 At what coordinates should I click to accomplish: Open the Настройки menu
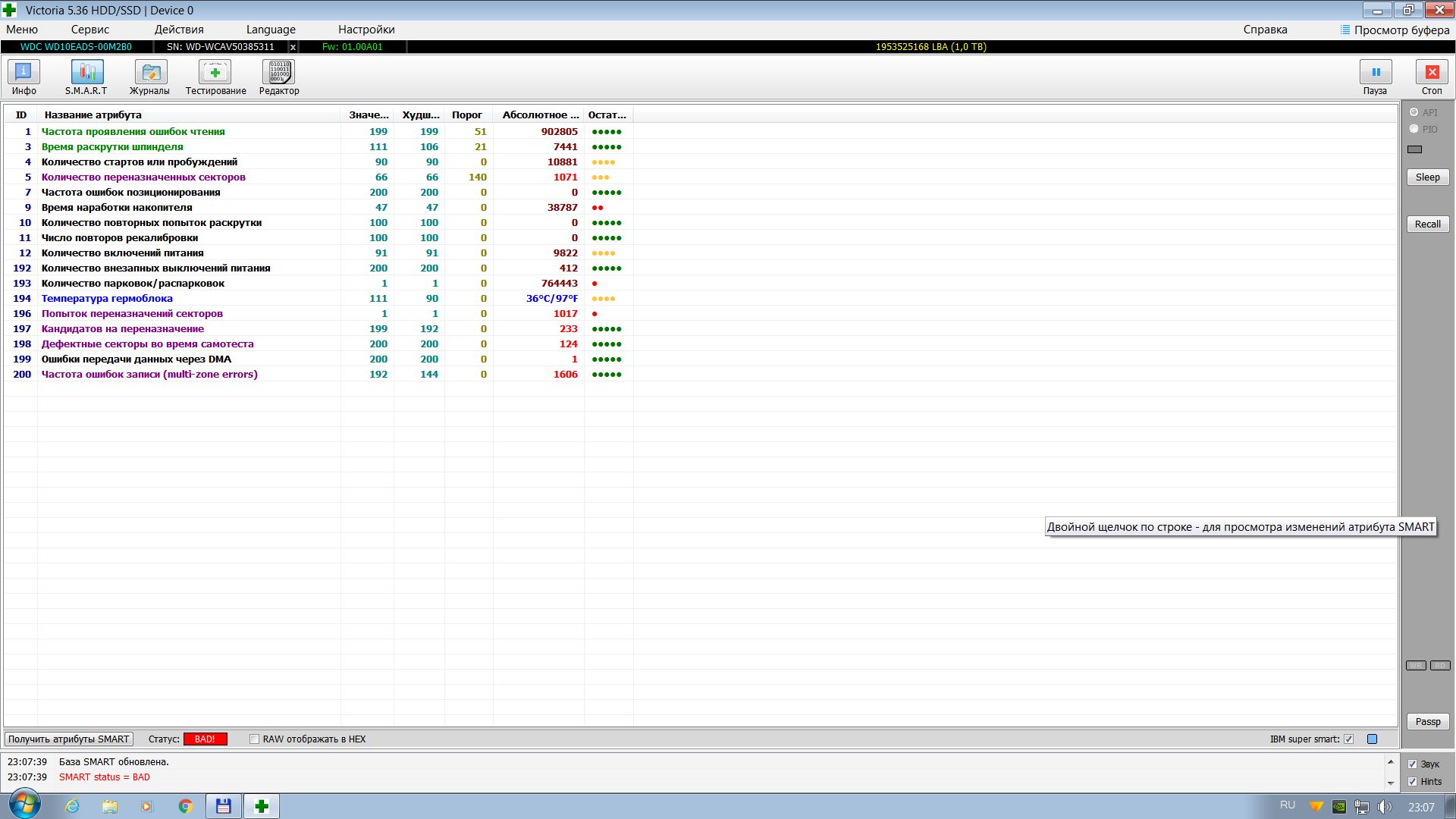(x=366, y=30)
